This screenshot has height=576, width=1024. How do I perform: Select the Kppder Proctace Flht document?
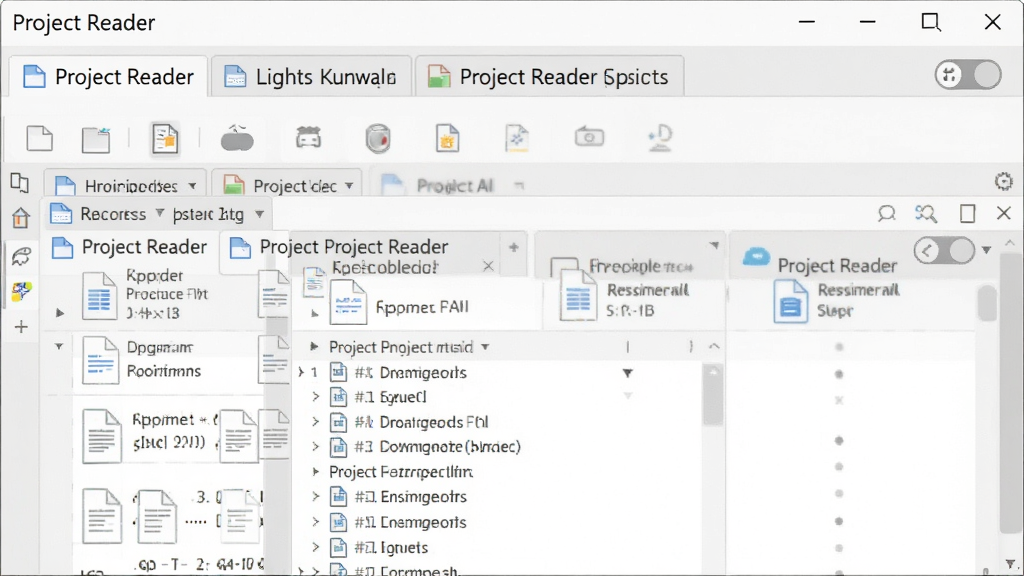click(146, 295)
